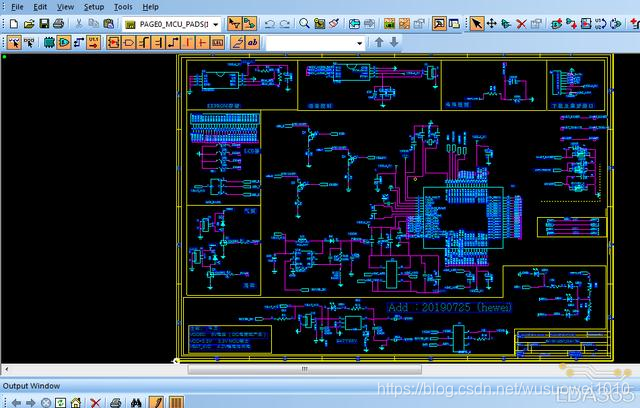Toggle Select Anything filter button
640x408 pixels.
coord(14,42)
